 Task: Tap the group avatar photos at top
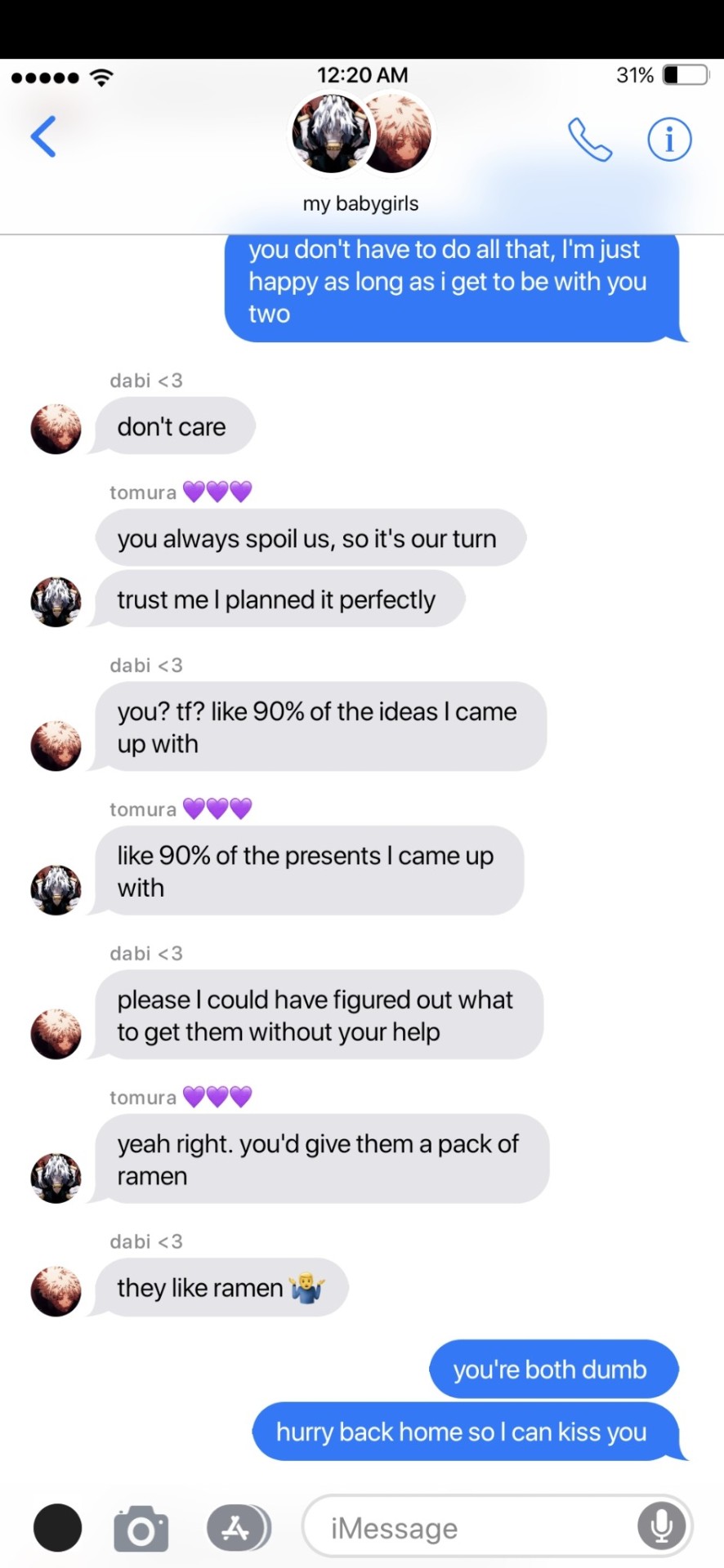pos(362,134)
